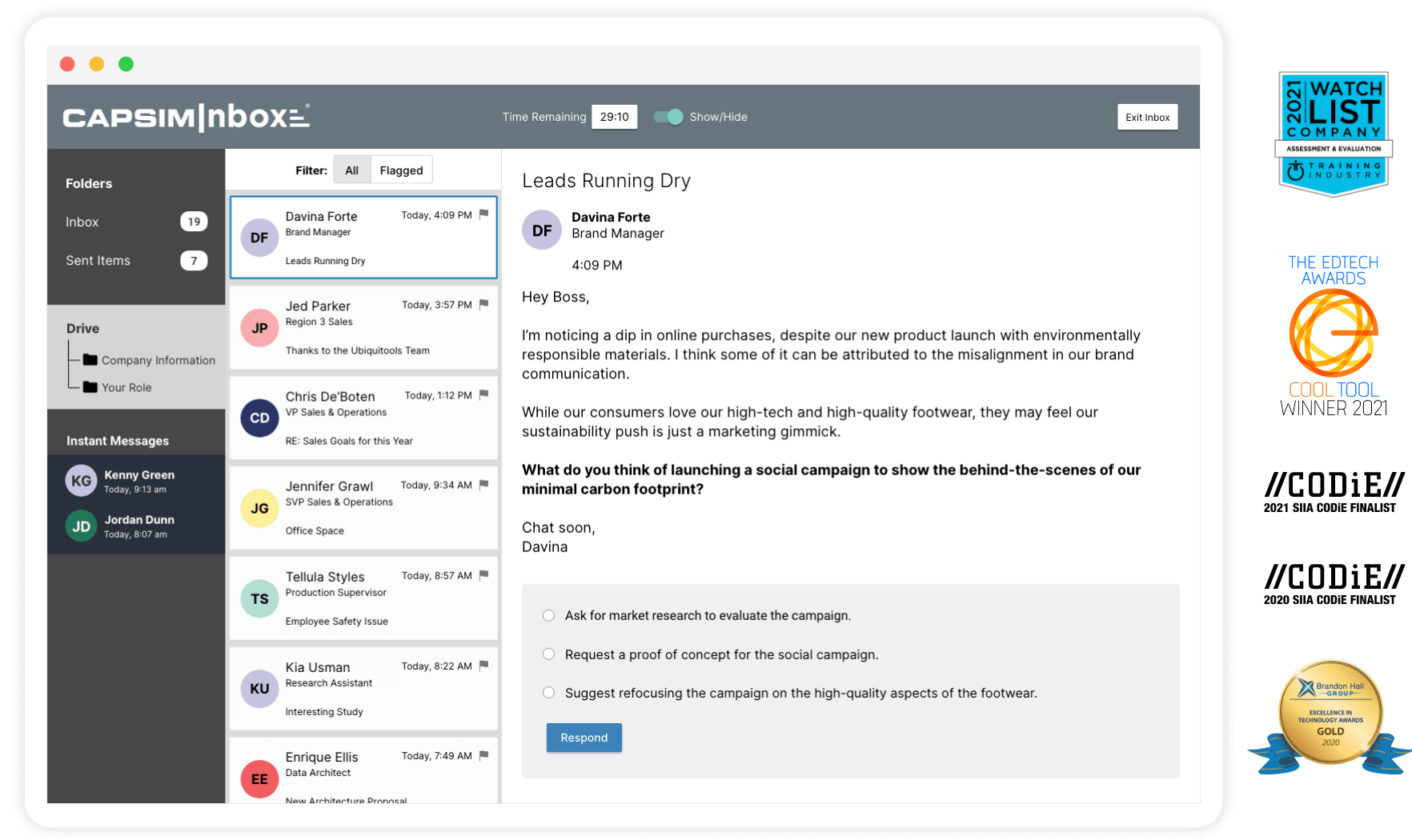This screenshot has height=840, width=1412.
Task: Select the market research response option
Action: (x=548, y=615)
